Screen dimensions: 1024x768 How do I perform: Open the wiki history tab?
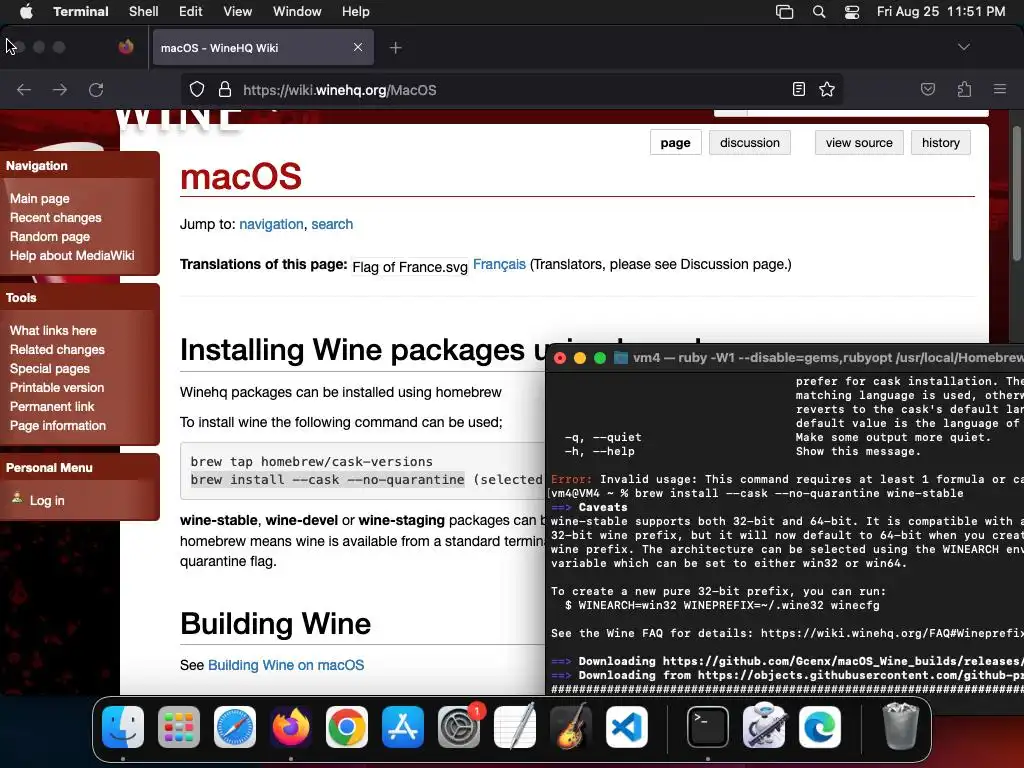(x=940, y=142)
